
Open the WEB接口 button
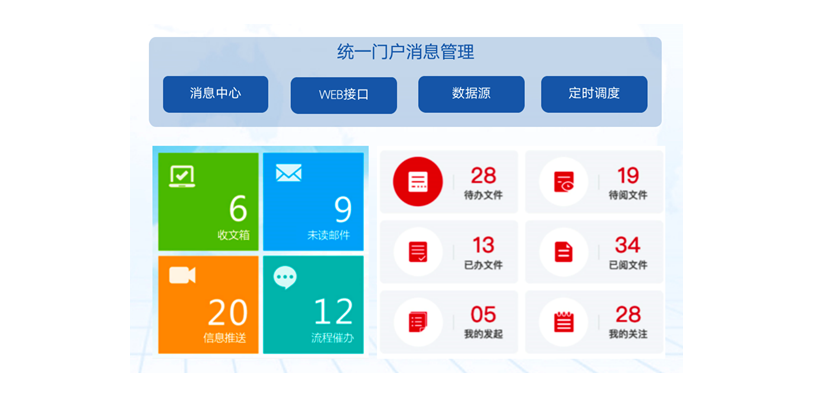tap(344, 95)
